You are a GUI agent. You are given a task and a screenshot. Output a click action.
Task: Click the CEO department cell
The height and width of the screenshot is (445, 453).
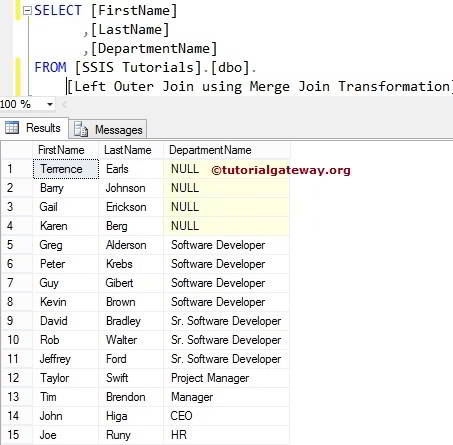[x=226, y=416]
